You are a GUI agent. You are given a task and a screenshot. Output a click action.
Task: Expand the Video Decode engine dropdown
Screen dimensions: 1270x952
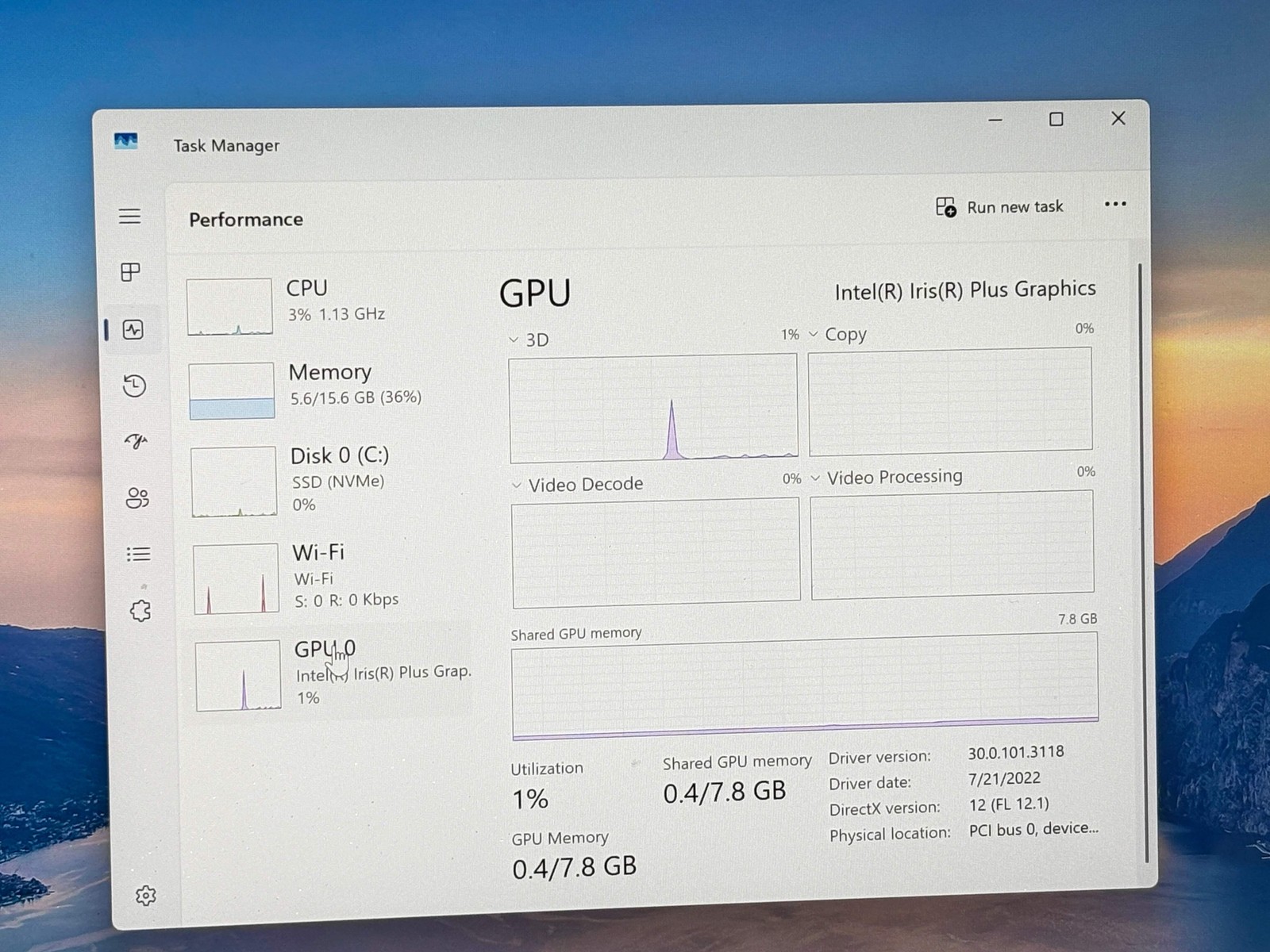[x=517, y=485]
